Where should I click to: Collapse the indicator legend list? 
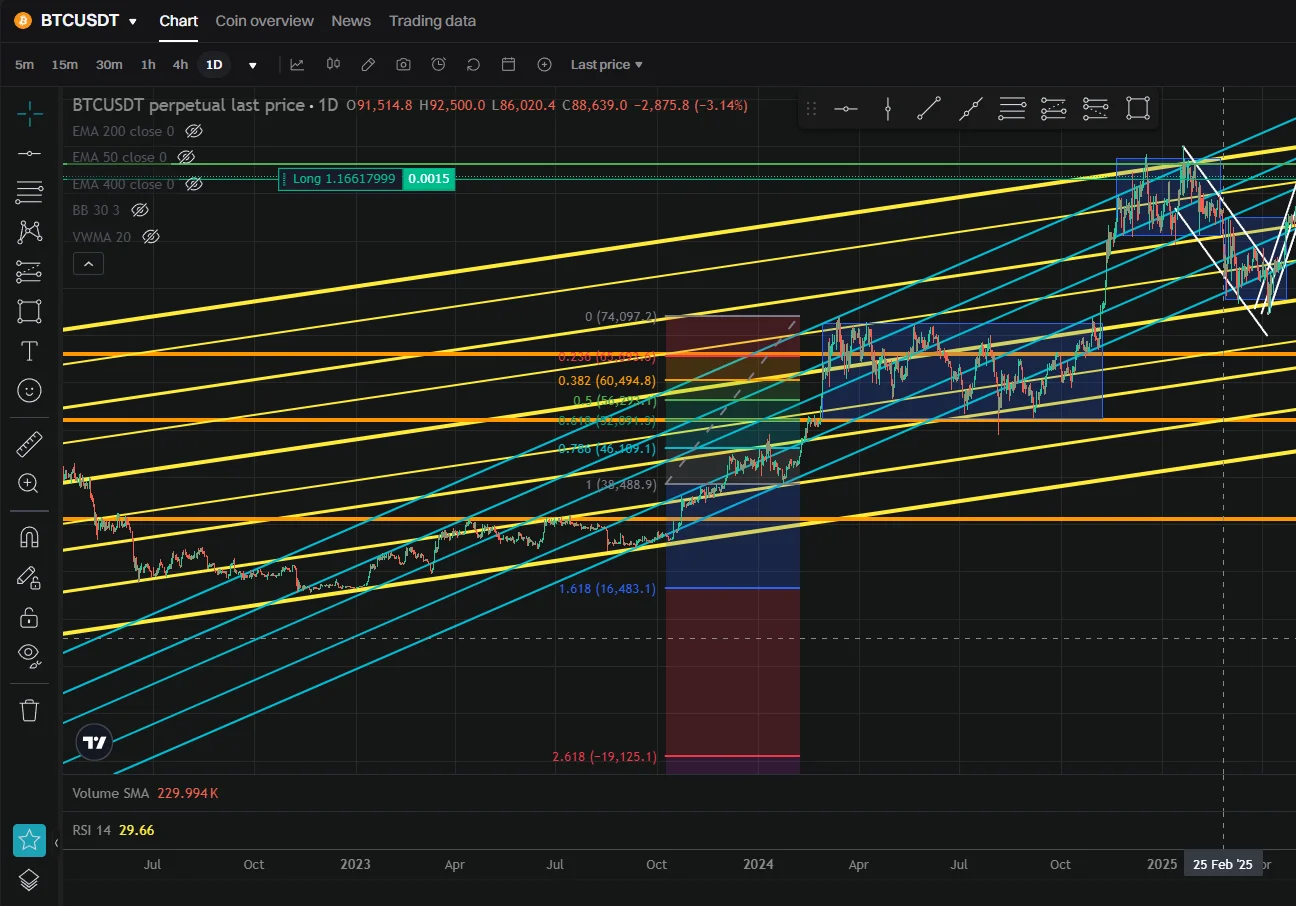(x=89, y=264)
